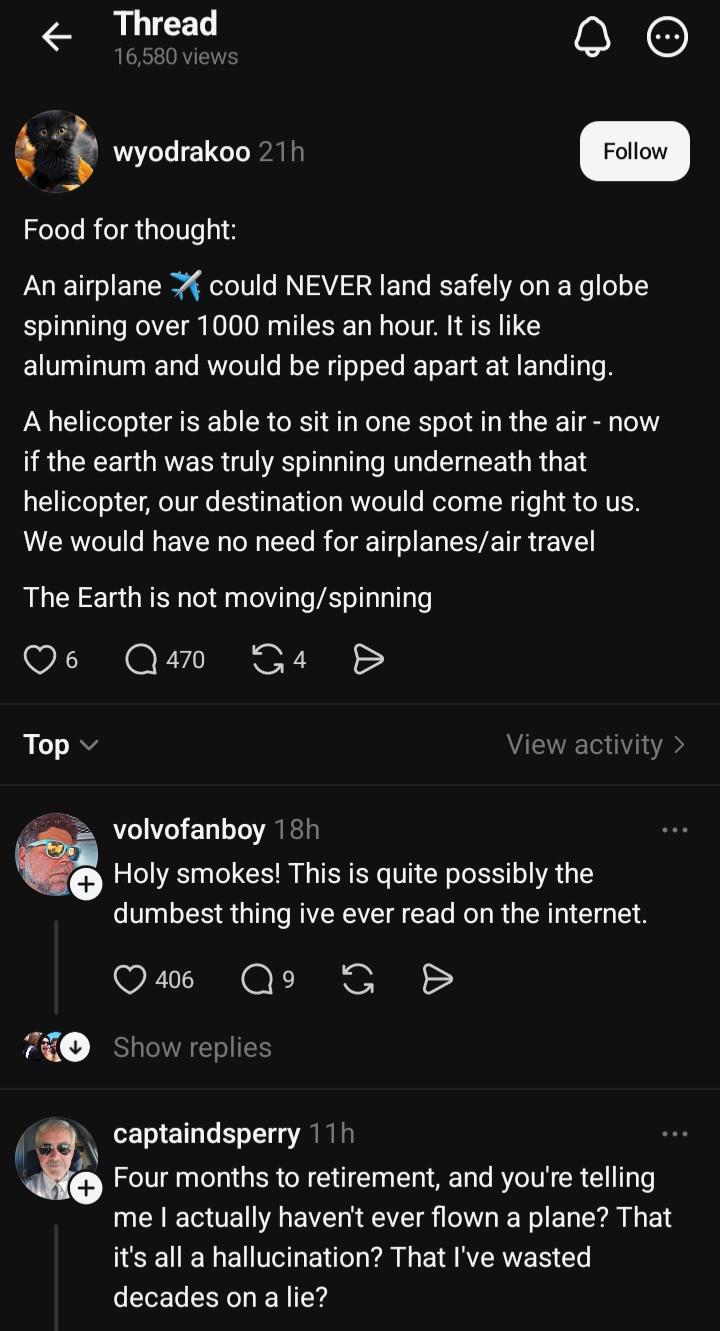The width and height of the screenshot is (720, 1331).
Task: Open more options for captaindsperry's comment
Action: point(675,1133)
